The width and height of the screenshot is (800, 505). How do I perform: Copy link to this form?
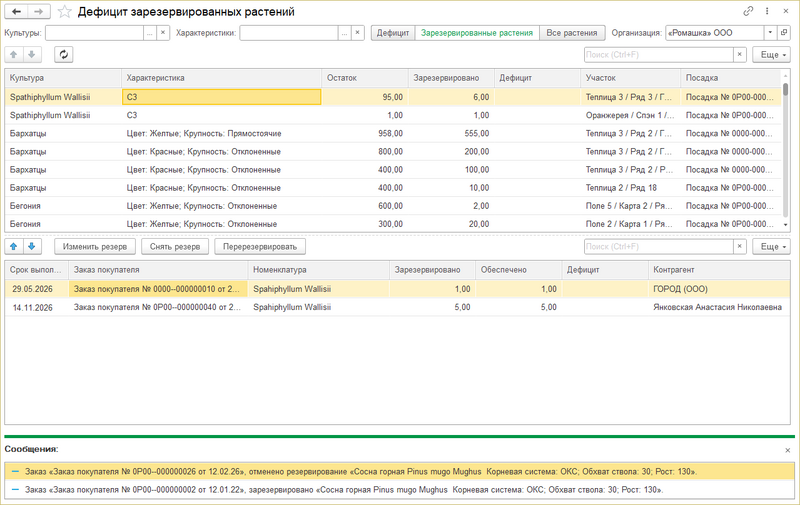(749, 12)
